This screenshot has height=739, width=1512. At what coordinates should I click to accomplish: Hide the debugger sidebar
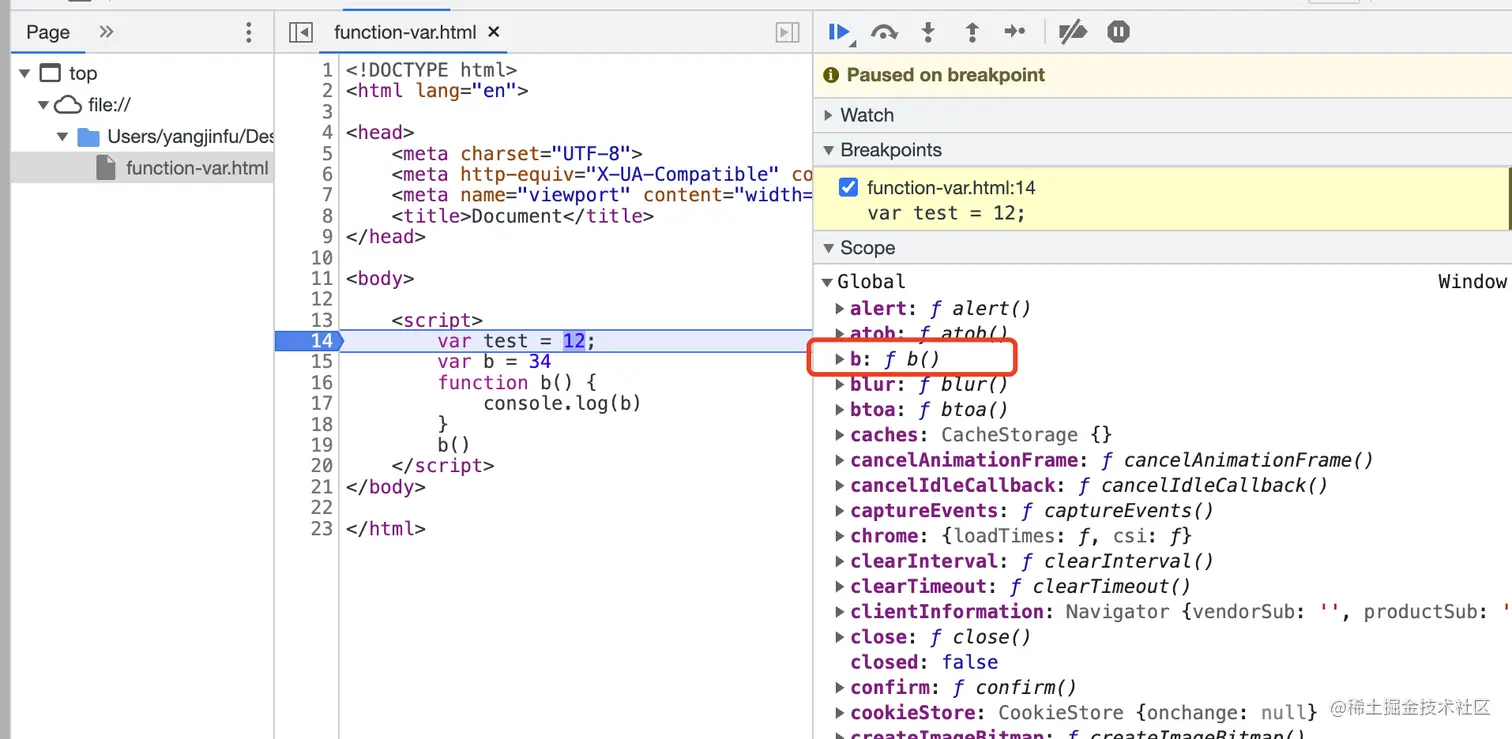click(788, 32)
